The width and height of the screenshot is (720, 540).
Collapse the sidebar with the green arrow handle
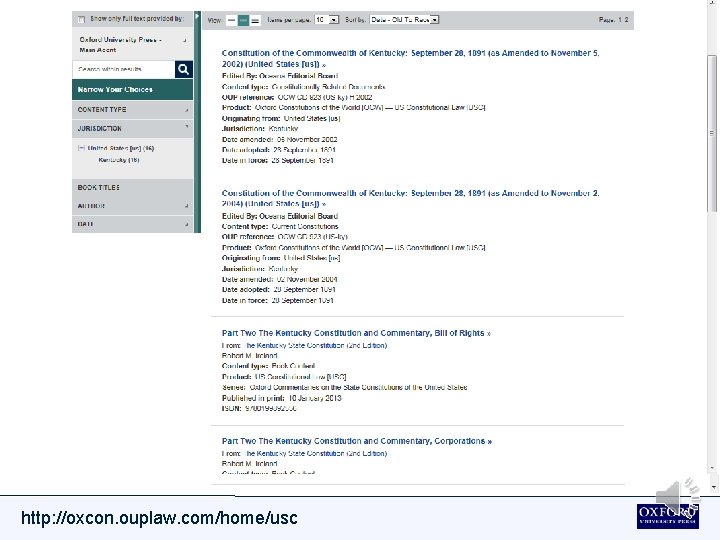point(197,17)
